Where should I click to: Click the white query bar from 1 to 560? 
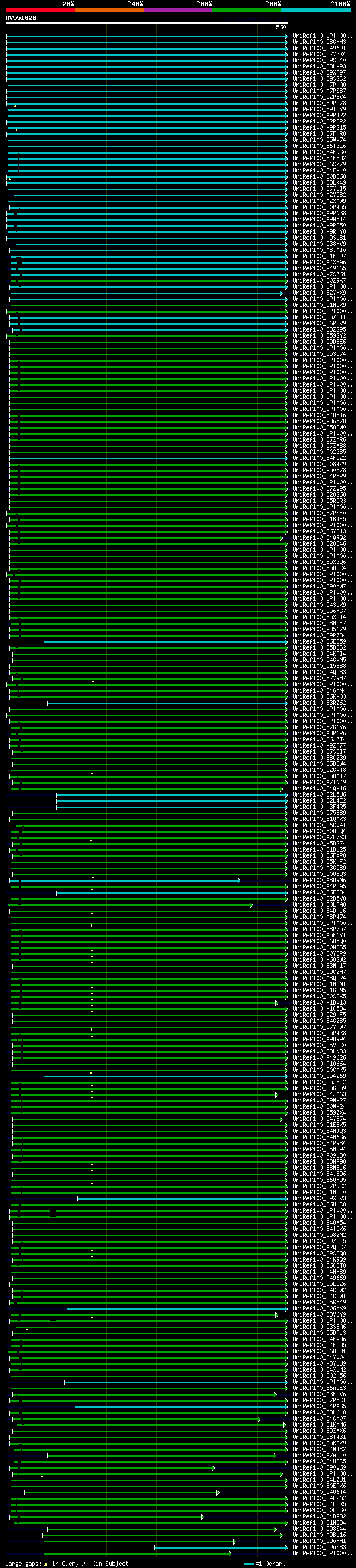click(x=147, y=23)
